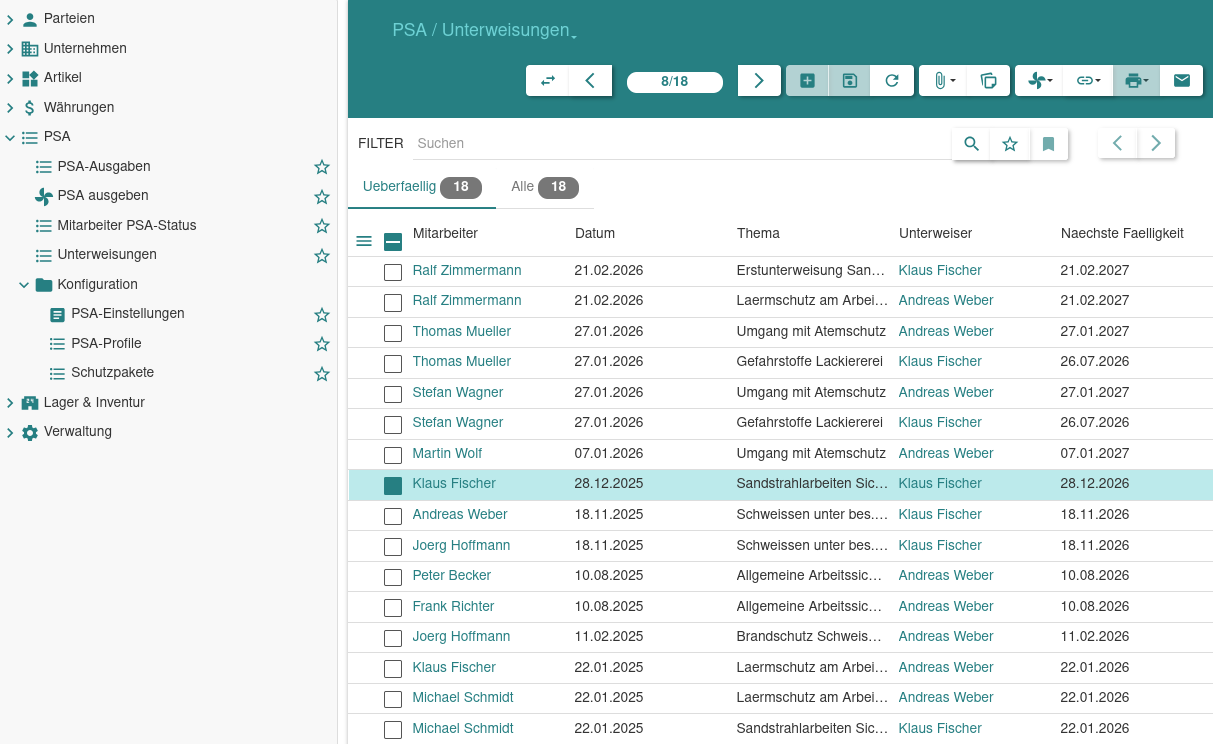Screen dimensions: 1213x744
Task: Toggle the select-all header checkbox
Action: point(393,241)
